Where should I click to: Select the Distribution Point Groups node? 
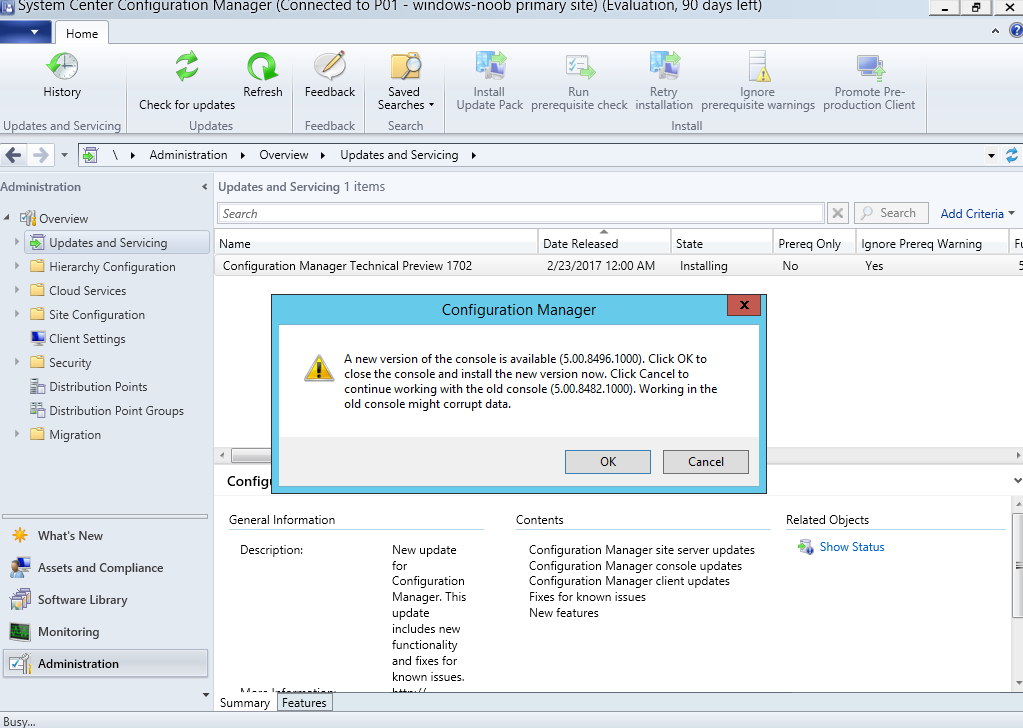click(x=116, y=411)
